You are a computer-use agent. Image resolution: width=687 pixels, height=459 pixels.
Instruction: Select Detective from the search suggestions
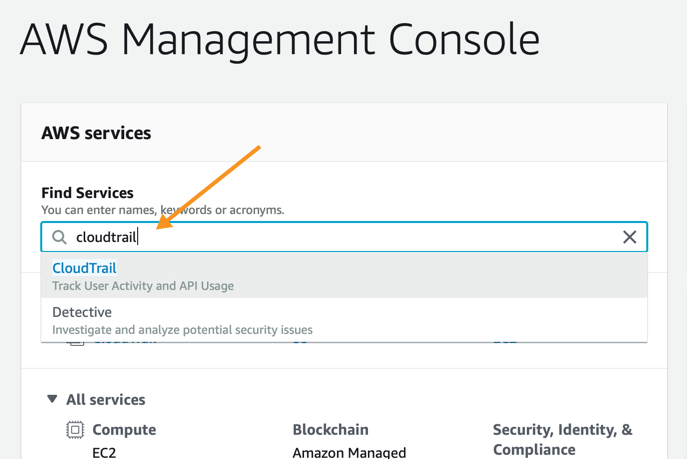(x=82, y=312)
